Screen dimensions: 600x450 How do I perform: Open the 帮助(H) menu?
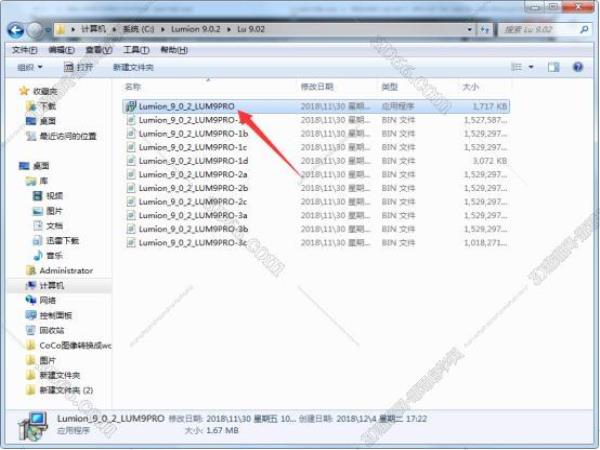click(x=174, y=50)
